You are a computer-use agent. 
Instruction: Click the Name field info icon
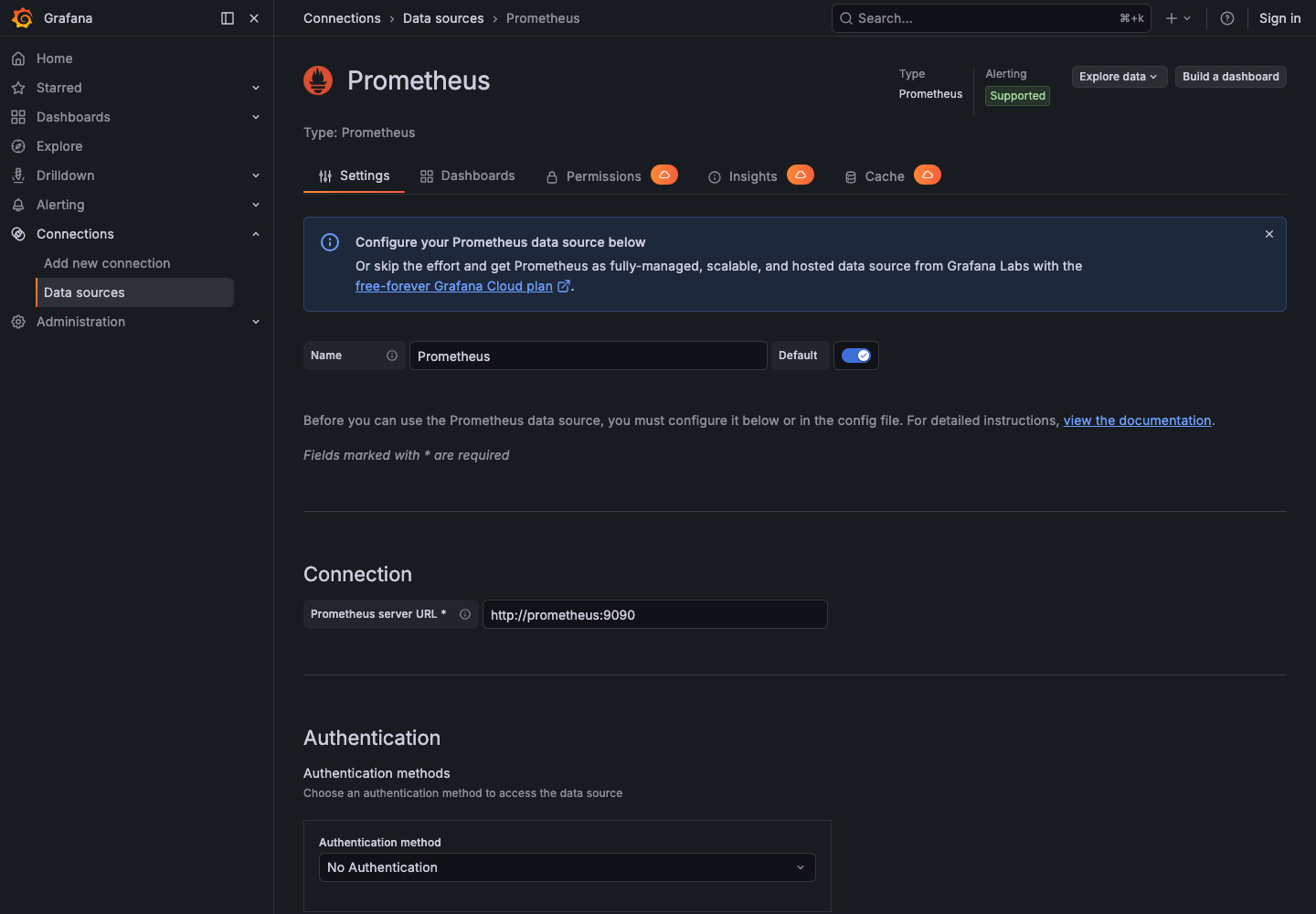point(392,356)
